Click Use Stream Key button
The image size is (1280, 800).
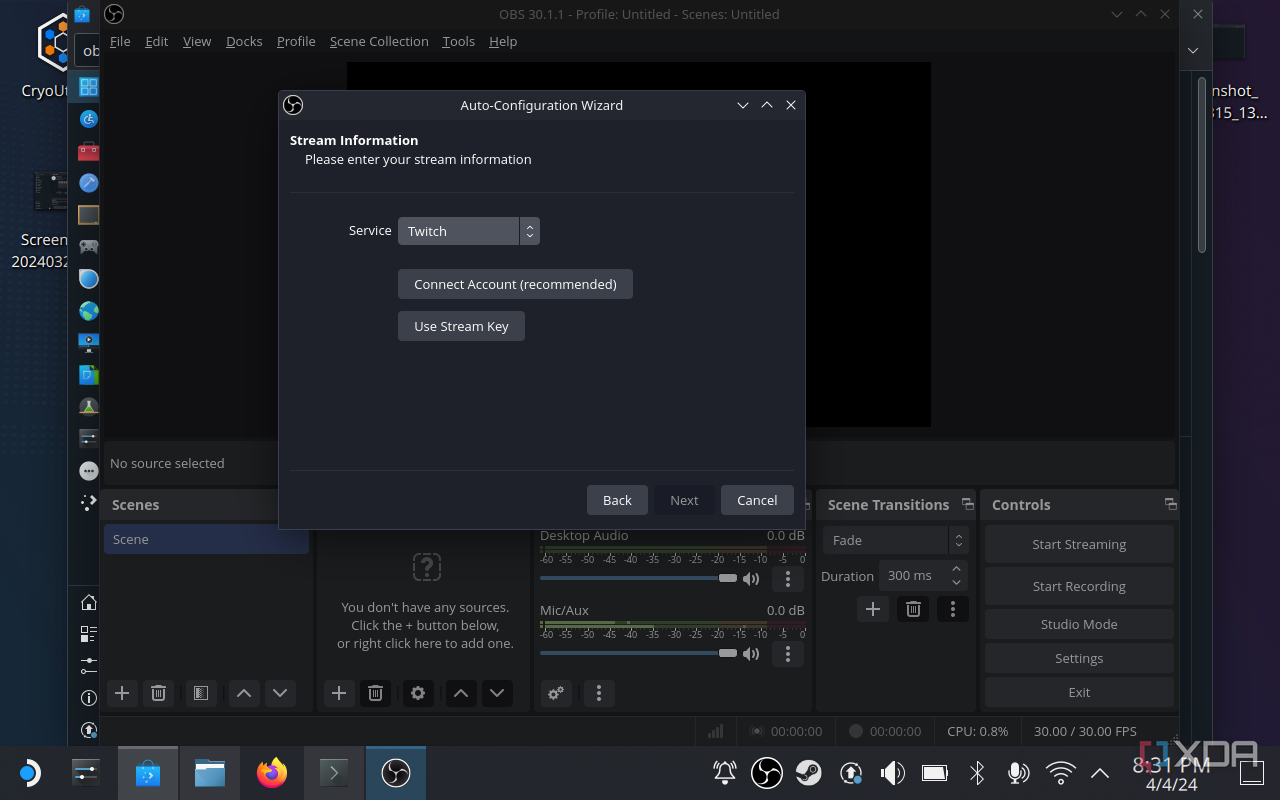pos(461,326)
